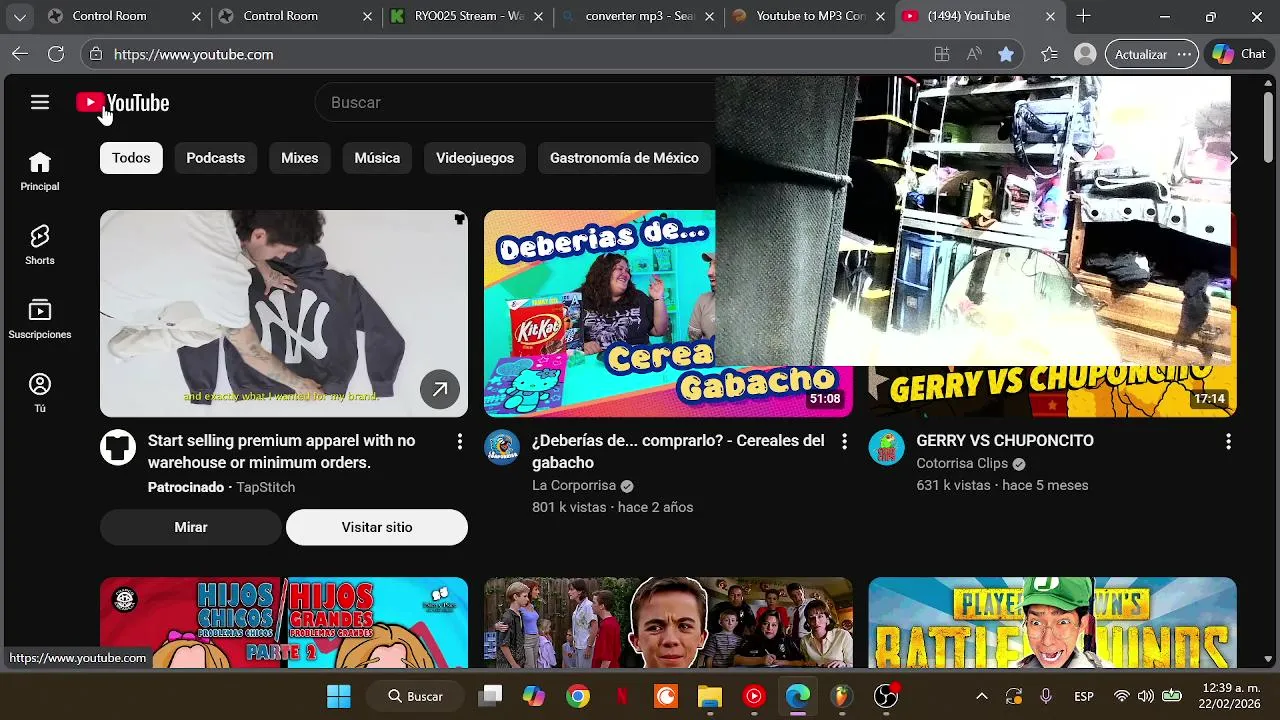
Task: Open a new browser tab
Action: 1084,16
